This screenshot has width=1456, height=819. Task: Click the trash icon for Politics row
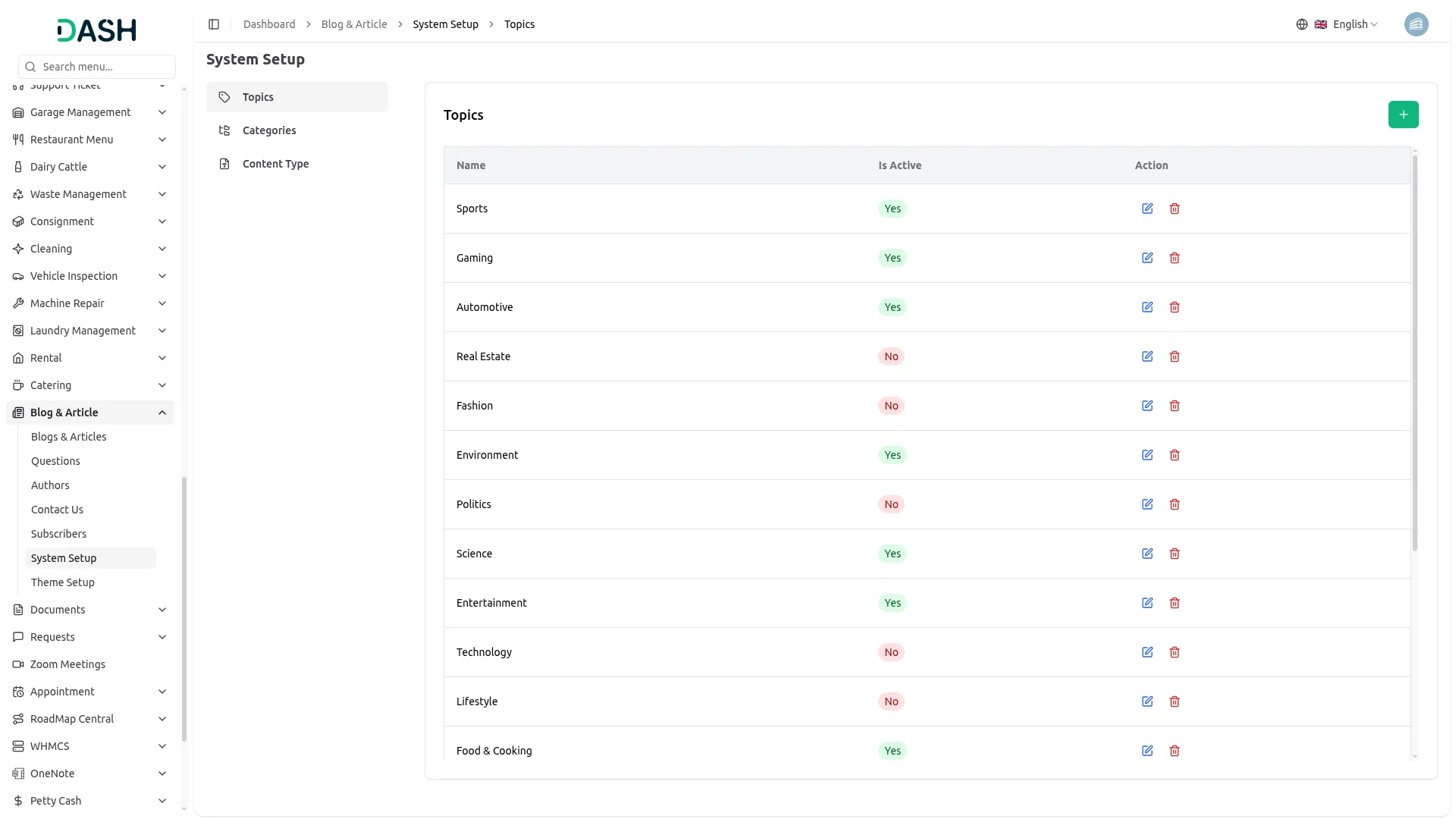1175,504
